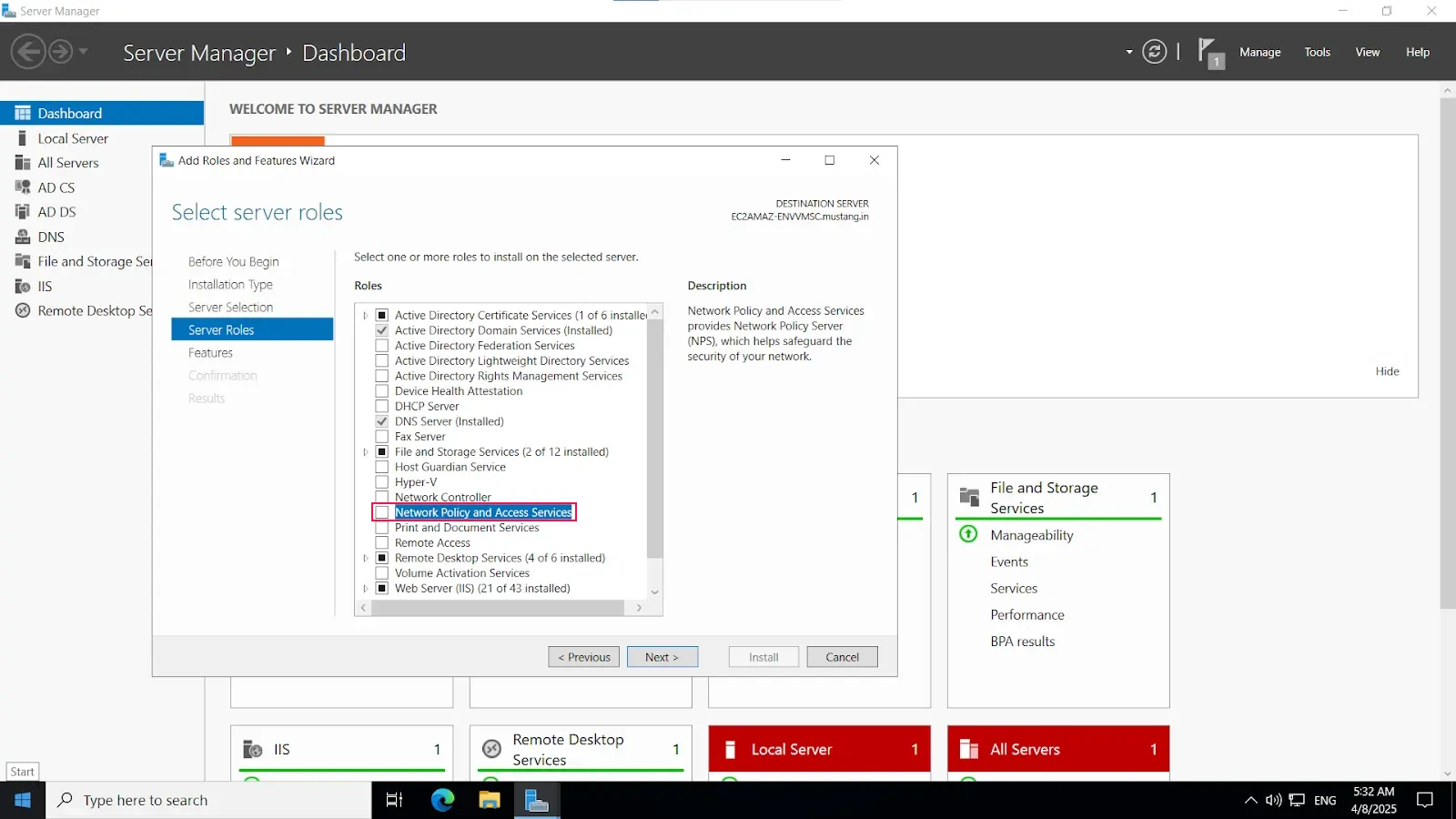Screen dimensions: 1456x819
Task: Click the IIS tile icon on the dashboard
Action: point(252,749)
